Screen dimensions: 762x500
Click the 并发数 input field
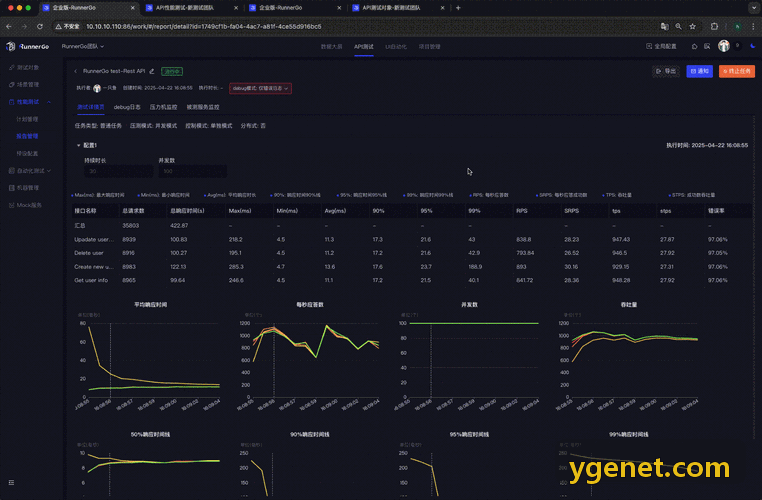(192, 172)
